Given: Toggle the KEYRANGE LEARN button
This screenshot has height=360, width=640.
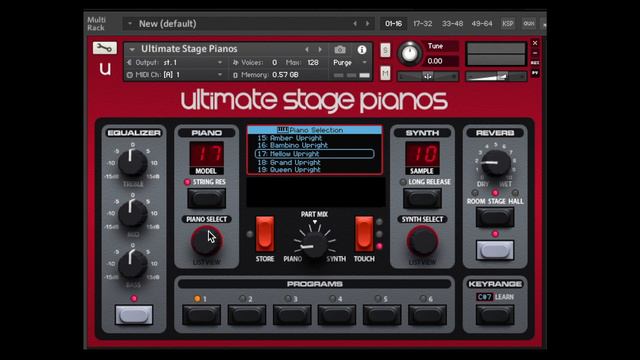Looking at the screenshot, I should pyautogui.click(x=495, y=315).
